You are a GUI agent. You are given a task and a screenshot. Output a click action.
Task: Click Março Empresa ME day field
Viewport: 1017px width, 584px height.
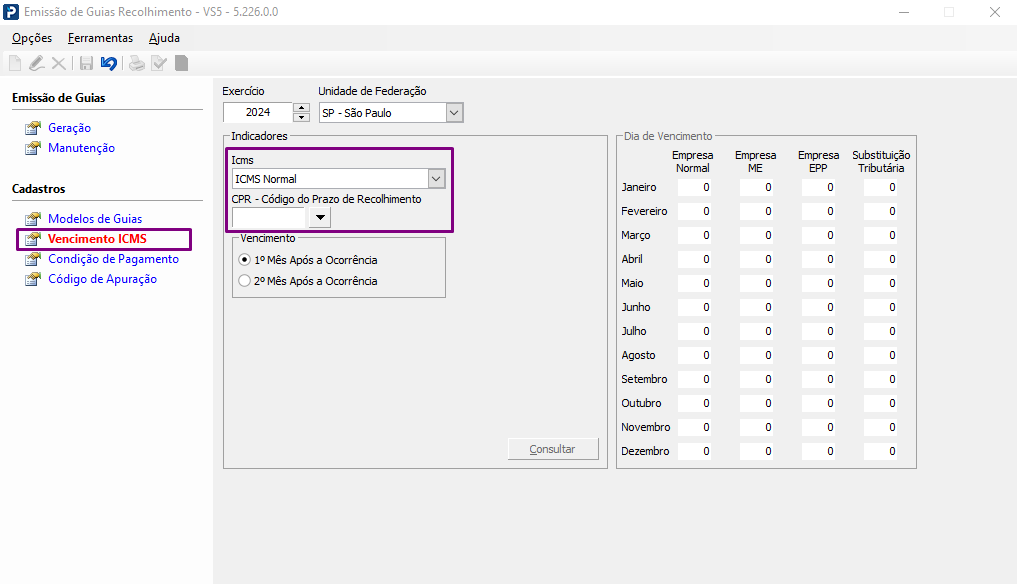coord(756,236)
